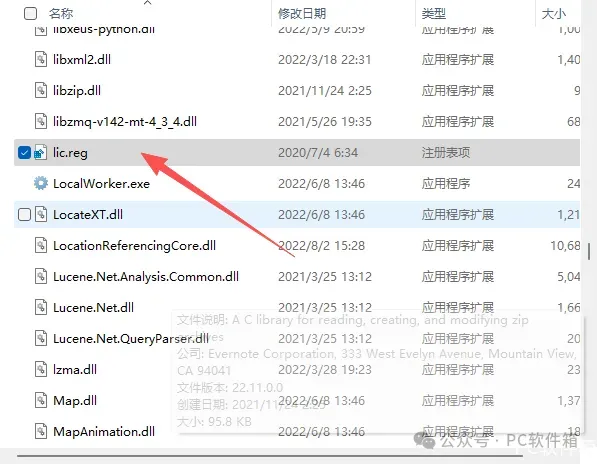597x464 pixels.
Task: Sort by the 修改日期 column header
Action: point(302,14)
